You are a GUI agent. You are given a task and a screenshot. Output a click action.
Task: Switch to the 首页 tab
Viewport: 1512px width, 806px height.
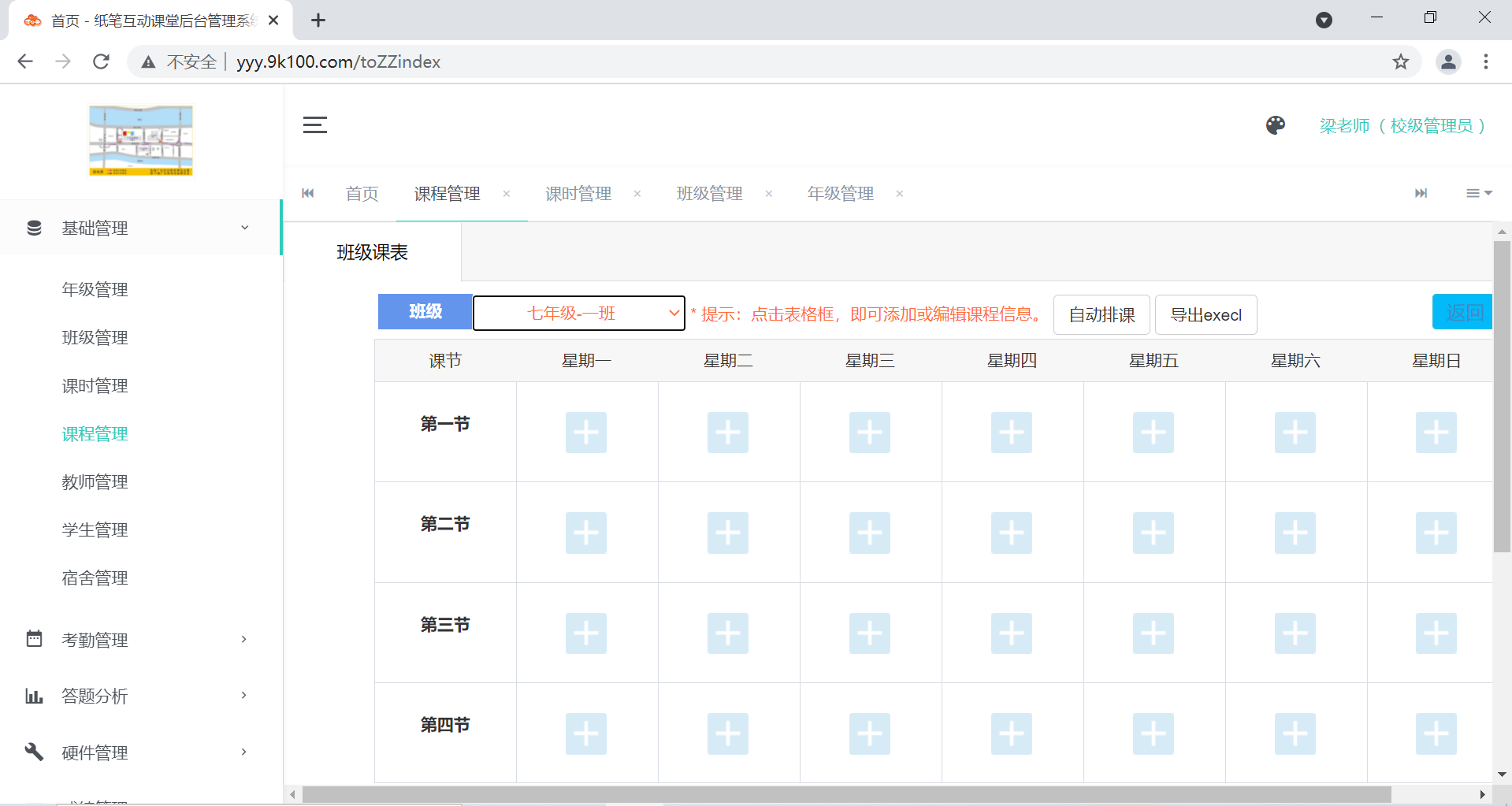pos(362,194)
